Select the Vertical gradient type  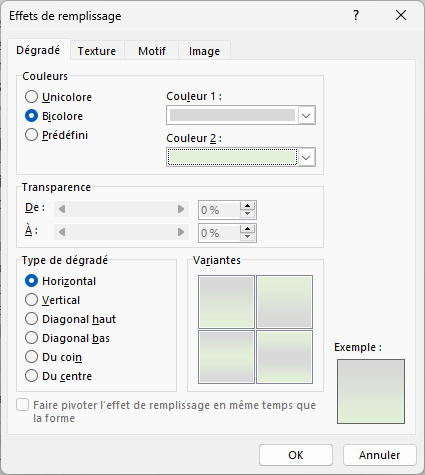pos(31,300)
